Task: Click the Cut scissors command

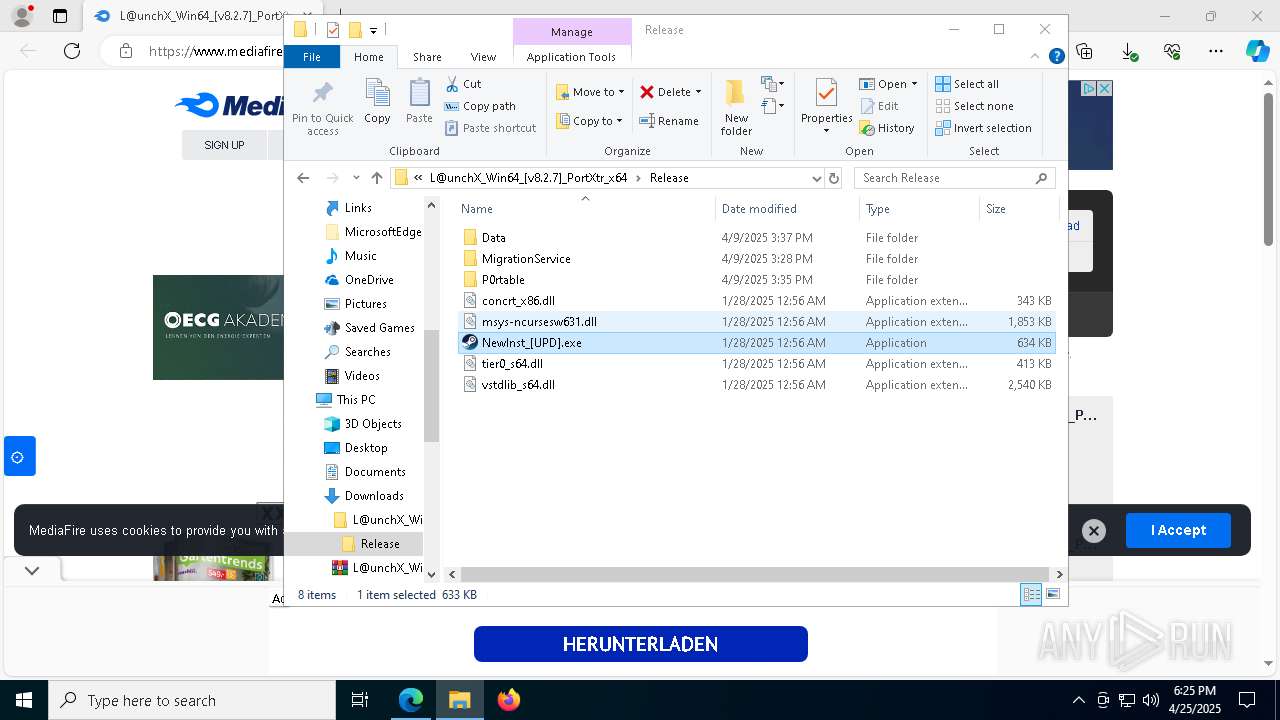Action: 463,84
